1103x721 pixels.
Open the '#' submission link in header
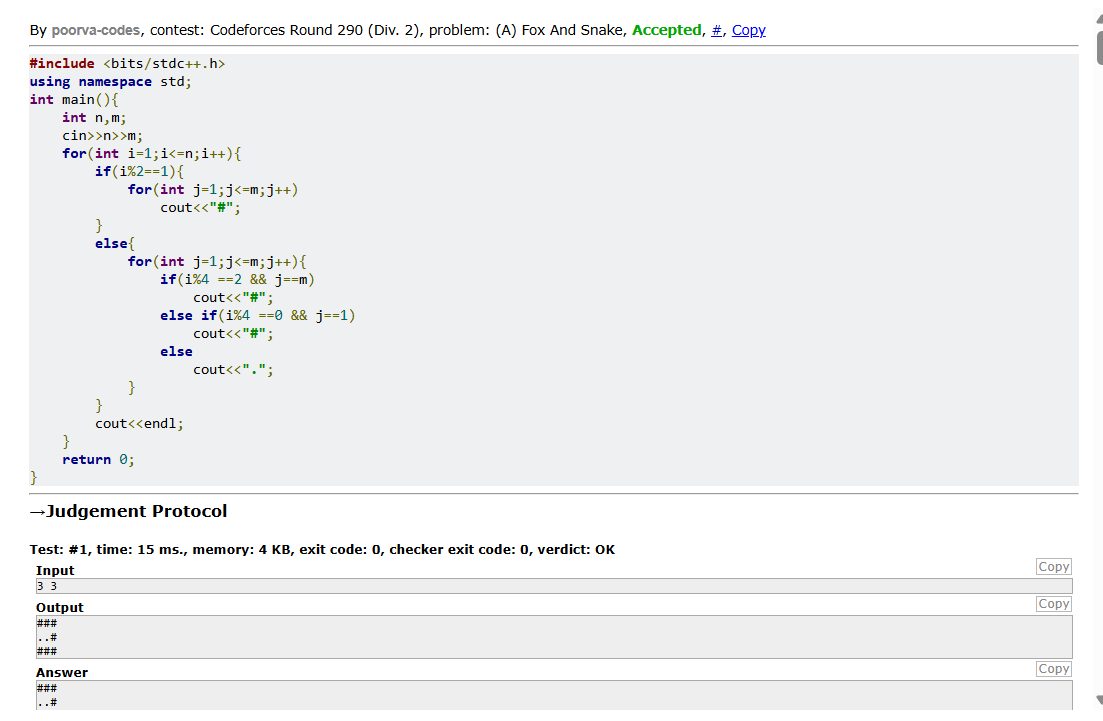point(716,30)
